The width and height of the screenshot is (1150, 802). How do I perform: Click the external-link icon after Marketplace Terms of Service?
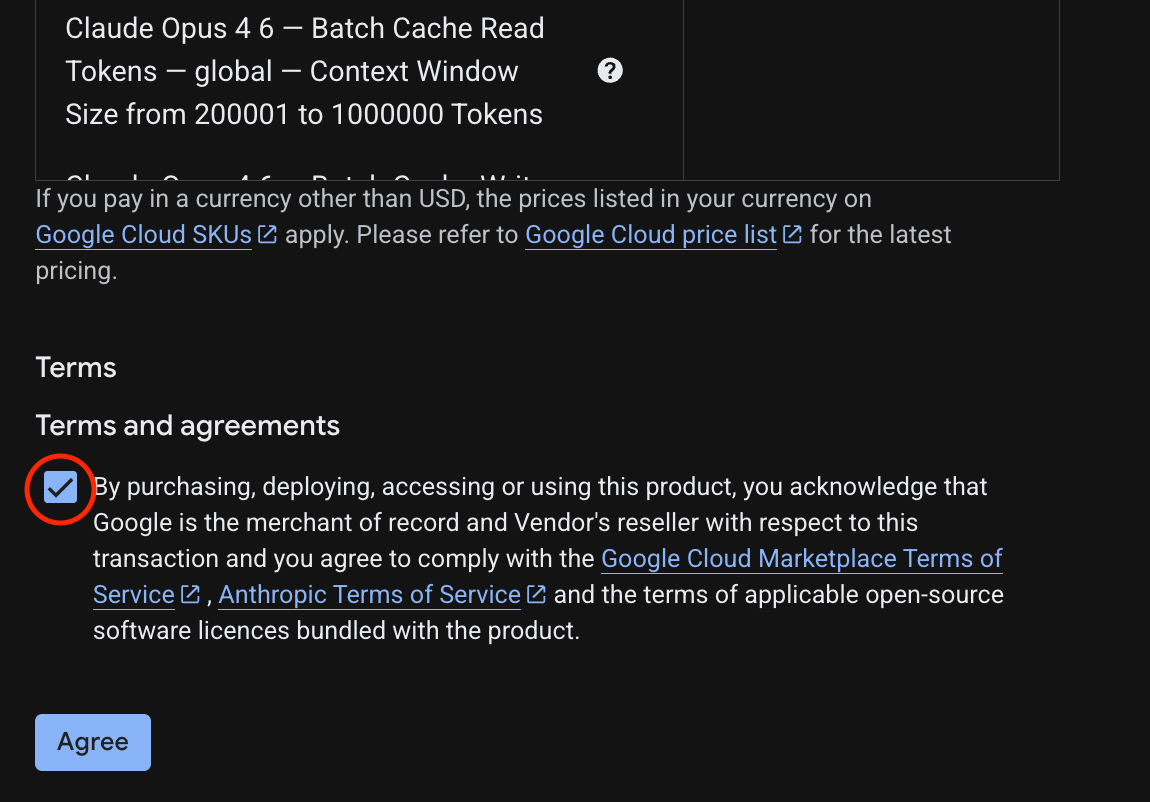(189, 594)
